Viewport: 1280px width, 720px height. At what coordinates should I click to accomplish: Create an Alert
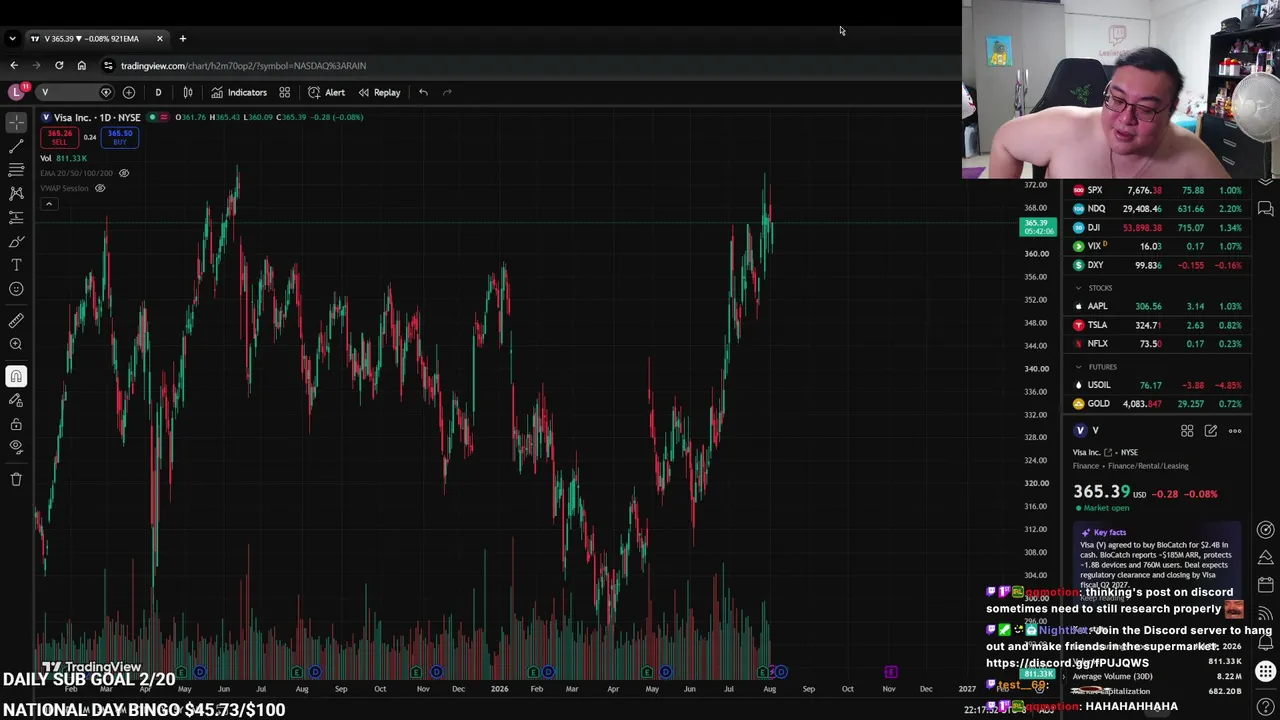click(x=327, y=92)
